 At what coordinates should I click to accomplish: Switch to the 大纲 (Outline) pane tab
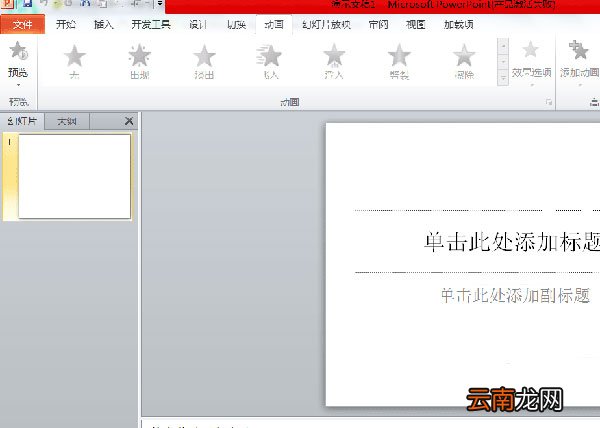[67, 121]
